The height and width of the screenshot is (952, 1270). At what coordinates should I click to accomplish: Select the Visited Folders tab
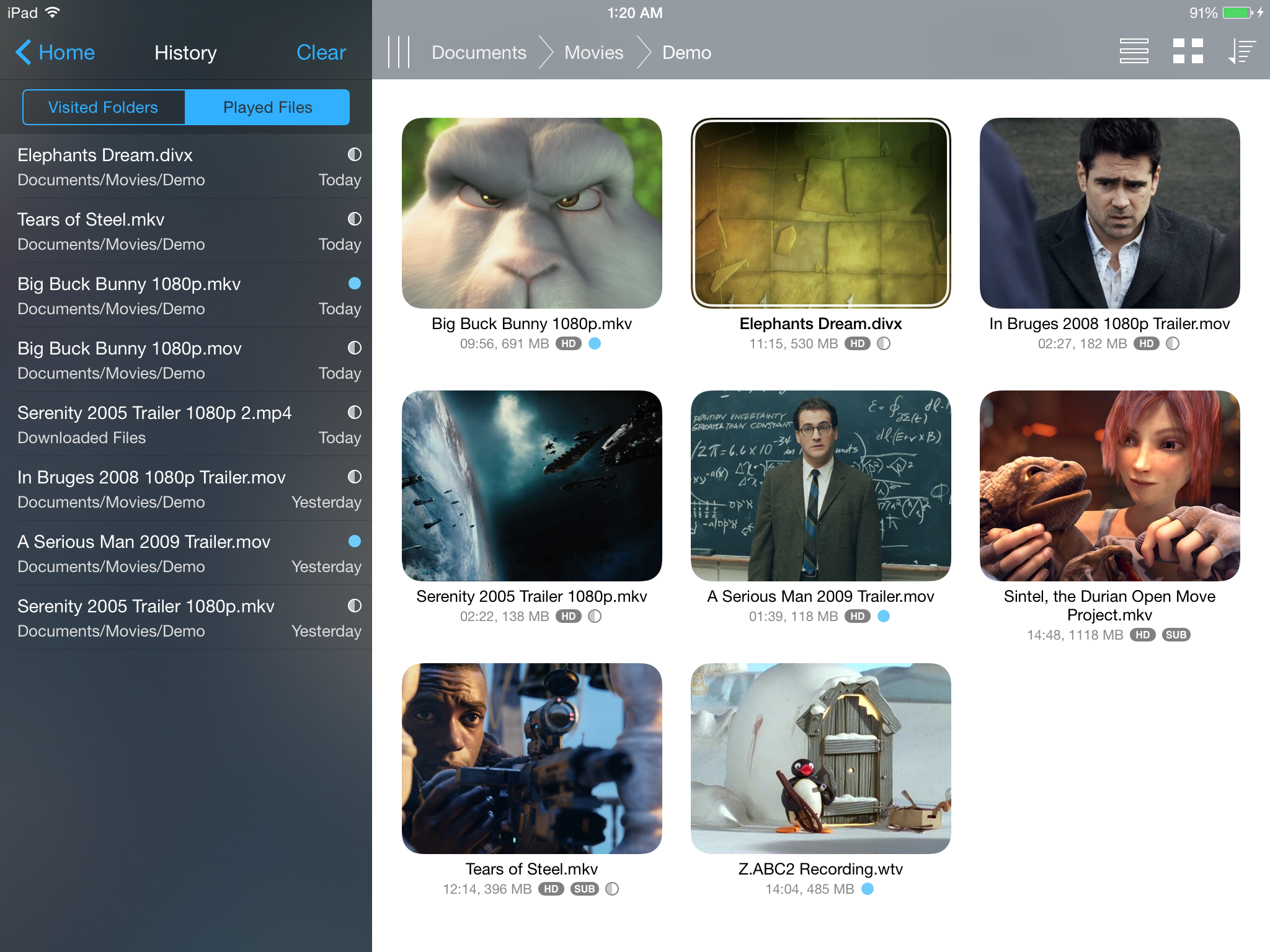point(104,107)
